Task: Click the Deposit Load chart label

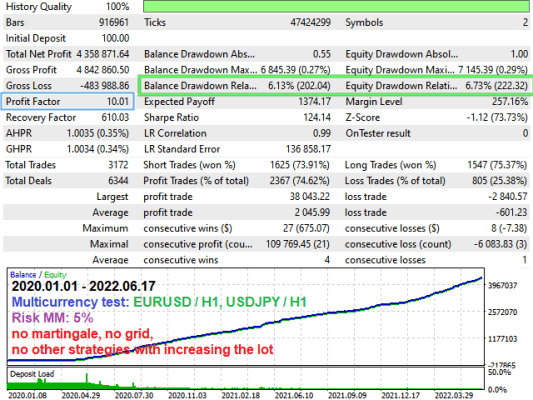Action: 32,374
